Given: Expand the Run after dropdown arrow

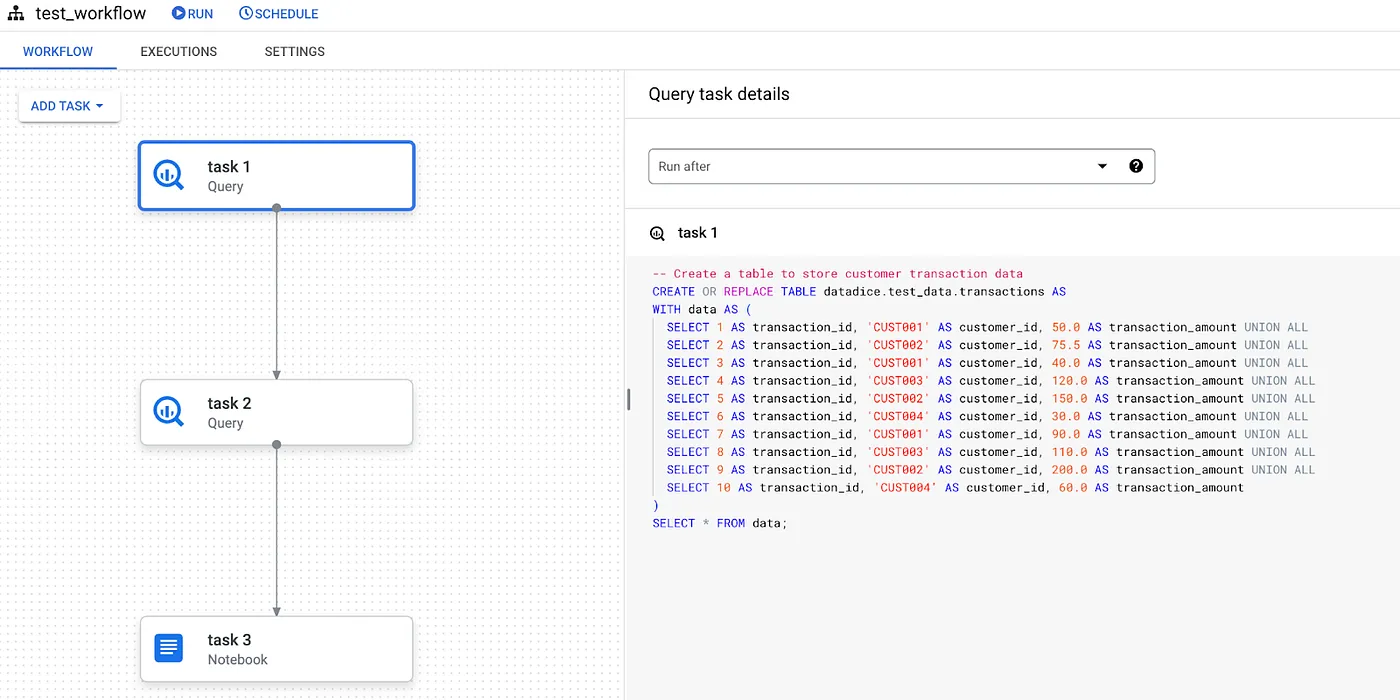Looking at the screenshot, I should coord(1102,166).
